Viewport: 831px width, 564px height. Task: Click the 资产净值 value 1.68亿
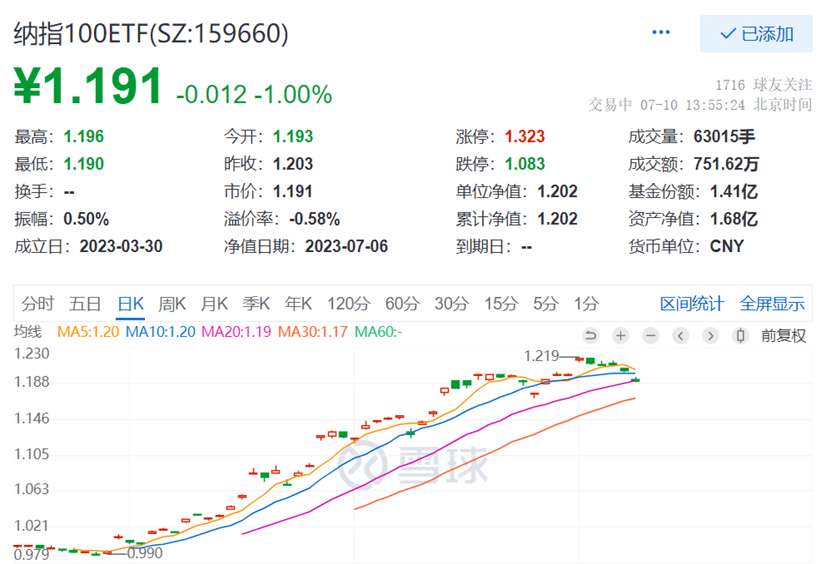(x=733, y=219)
